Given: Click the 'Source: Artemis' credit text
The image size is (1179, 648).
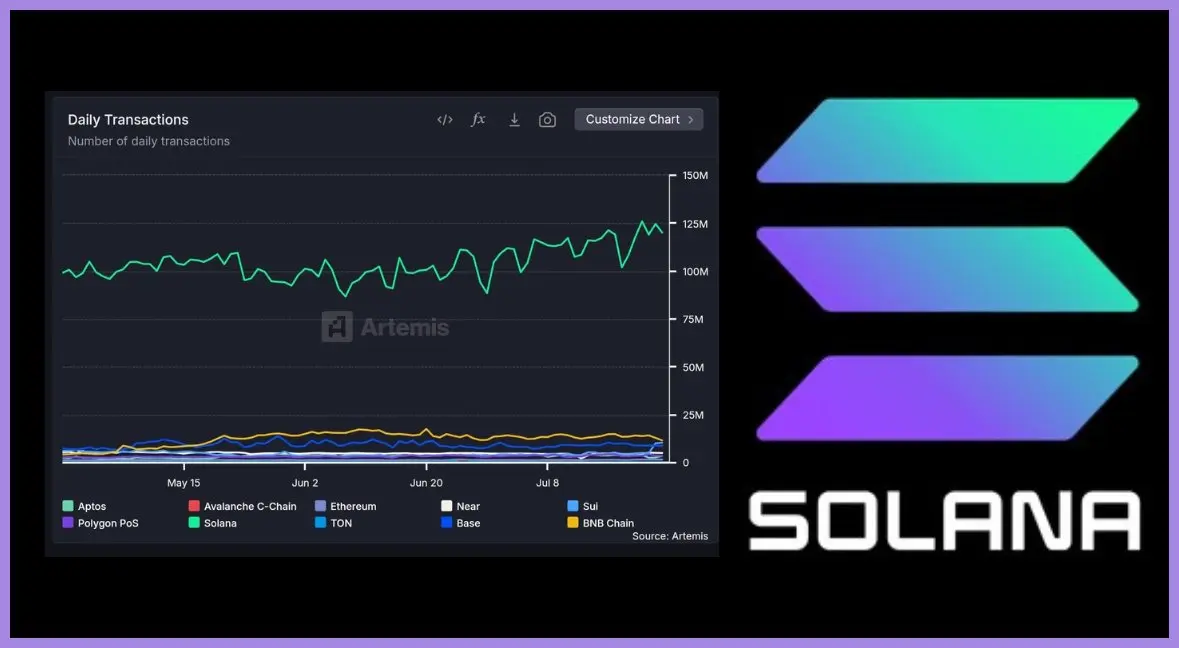Looking at the screenshot, I should point(670,536).
